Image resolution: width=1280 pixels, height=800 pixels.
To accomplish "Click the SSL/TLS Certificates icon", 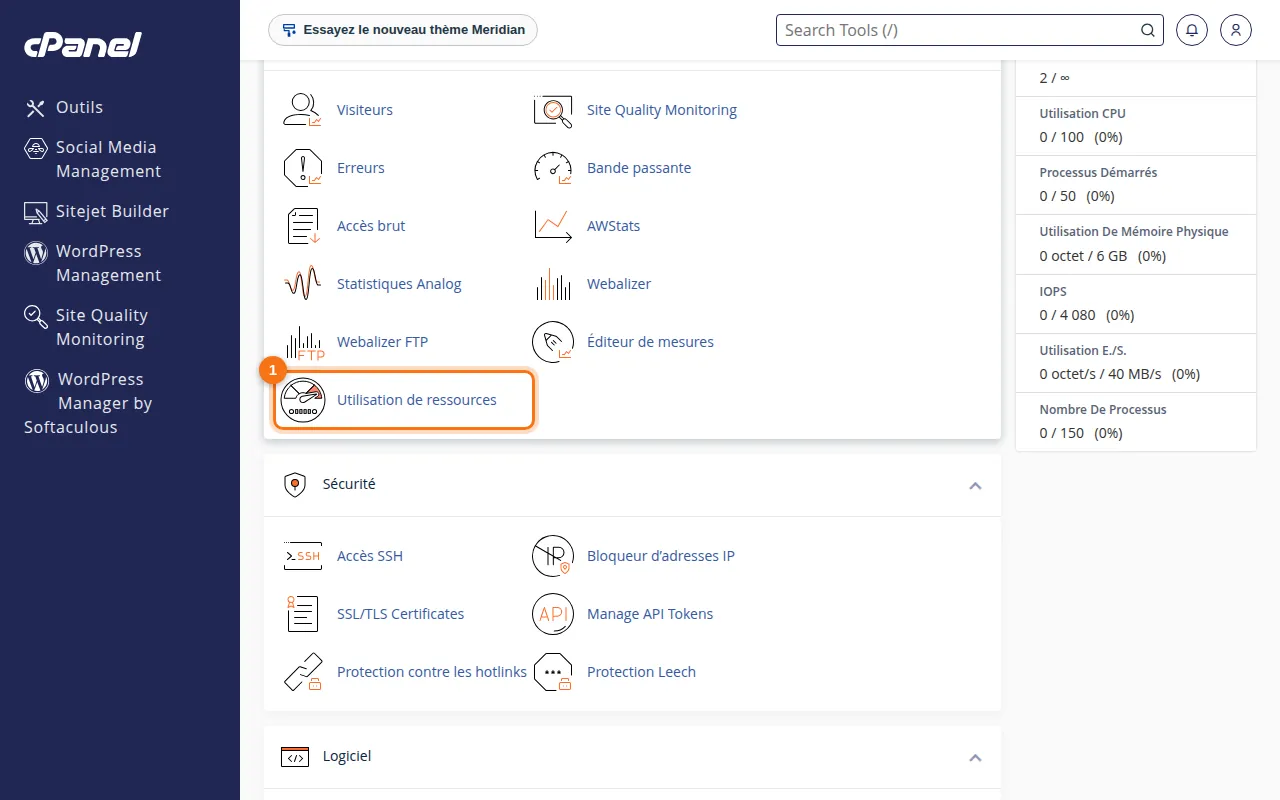I will click(x=303, y=614).
